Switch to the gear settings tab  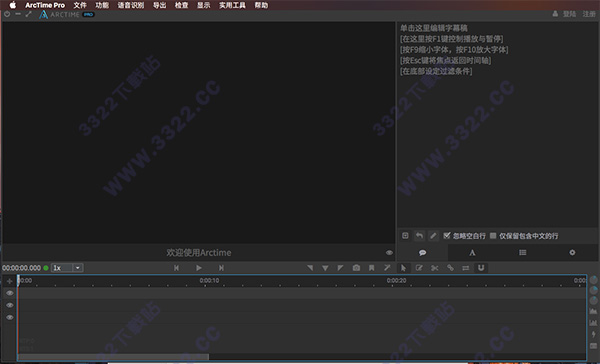click(572, 253)
